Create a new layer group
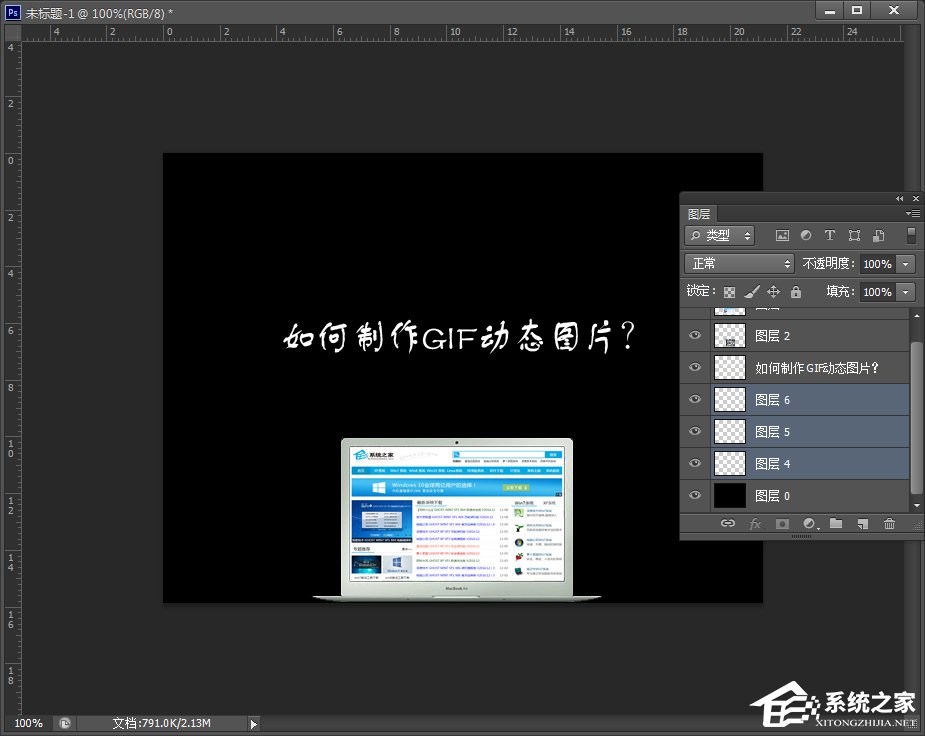Image resolution: width=925 pixels, height=736 pixels. pyautogui.click(x=837, y=524)
